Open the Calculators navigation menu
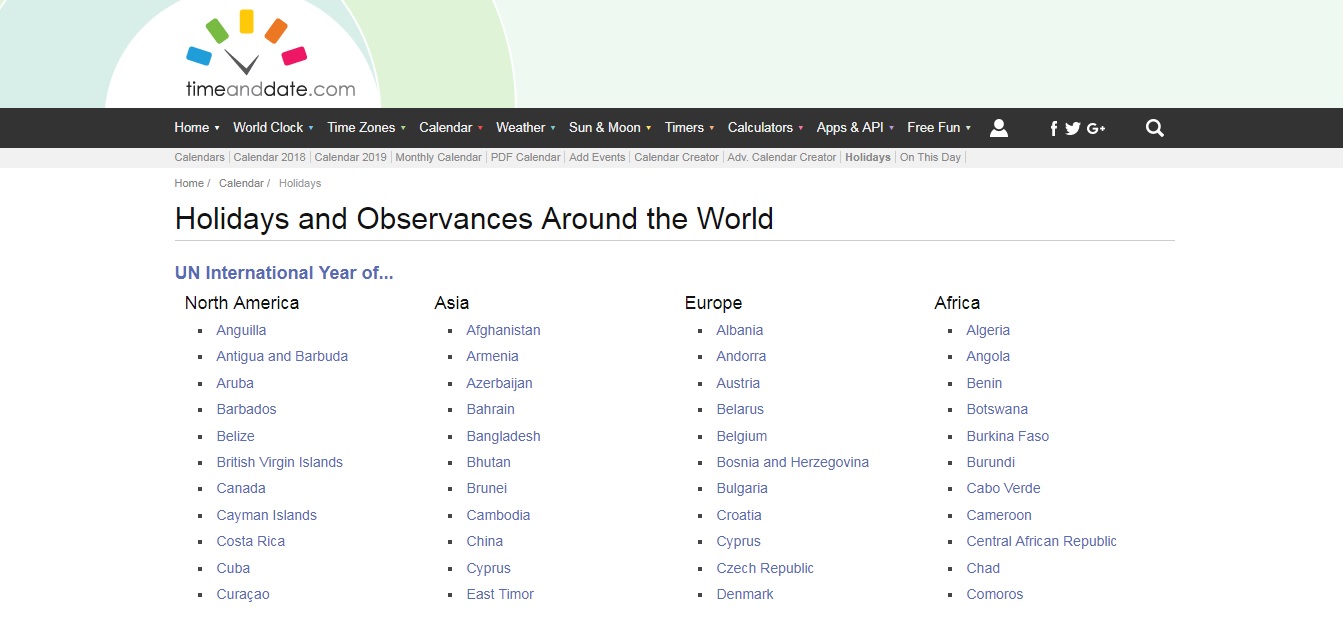This screenshot has width=1344, height=620. pyautogui.click(x=765, y=128)
